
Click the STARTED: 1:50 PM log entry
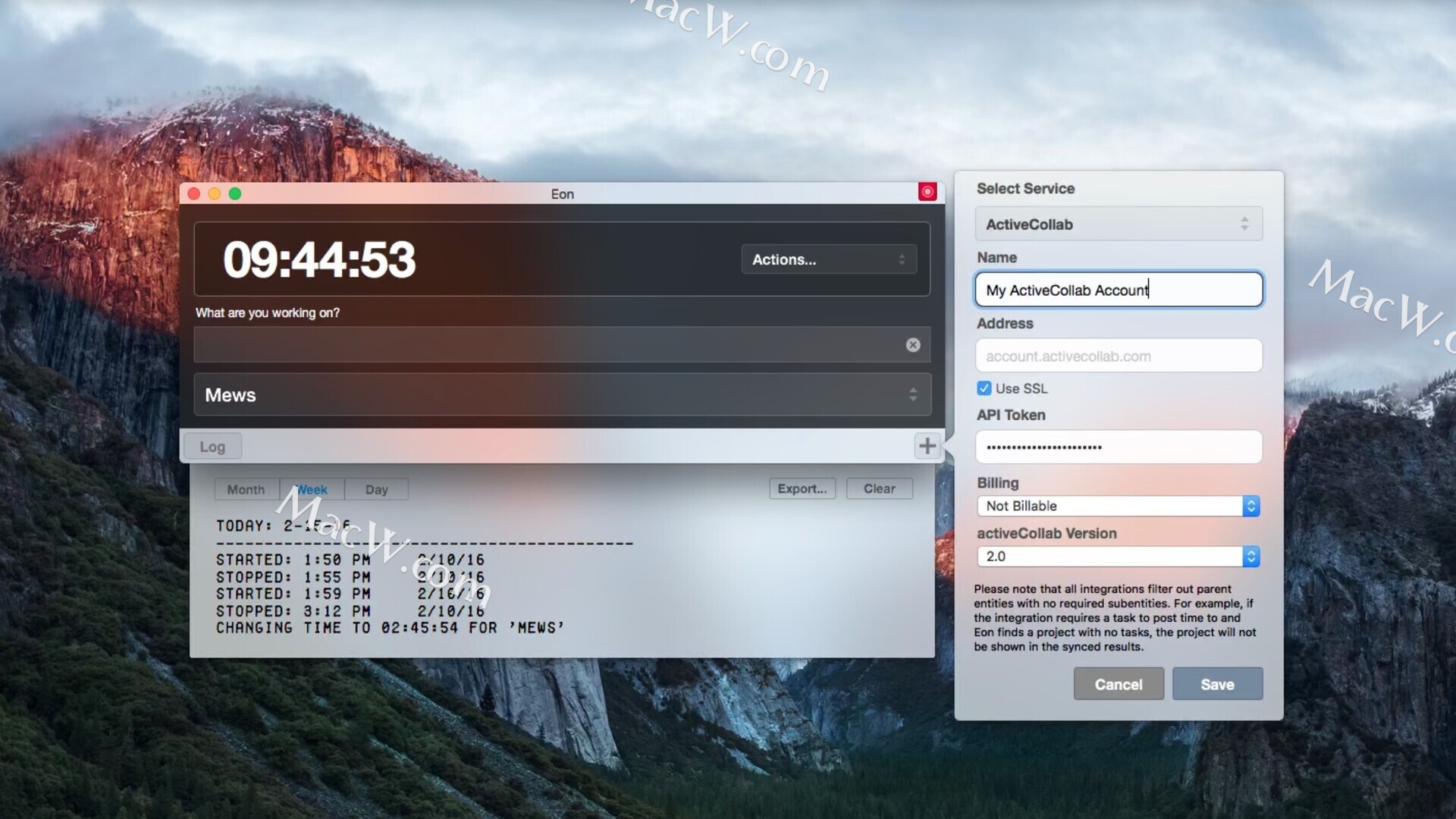350,560
